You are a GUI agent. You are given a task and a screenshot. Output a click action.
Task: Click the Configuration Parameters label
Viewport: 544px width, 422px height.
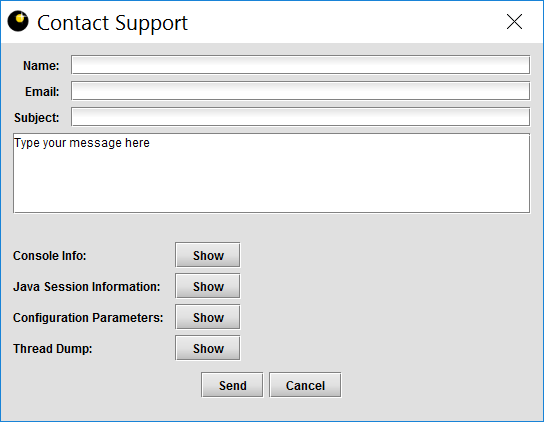point(88,318)
